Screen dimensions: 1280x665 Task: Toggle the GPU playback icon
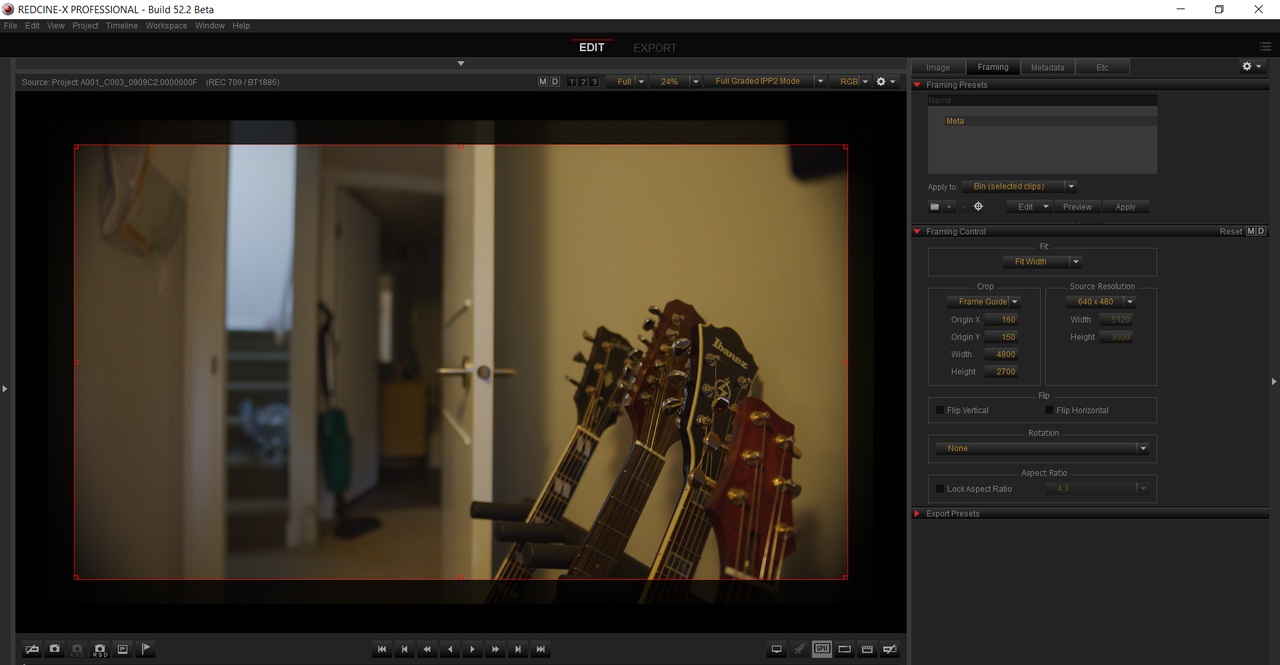(x=821, y=649)
